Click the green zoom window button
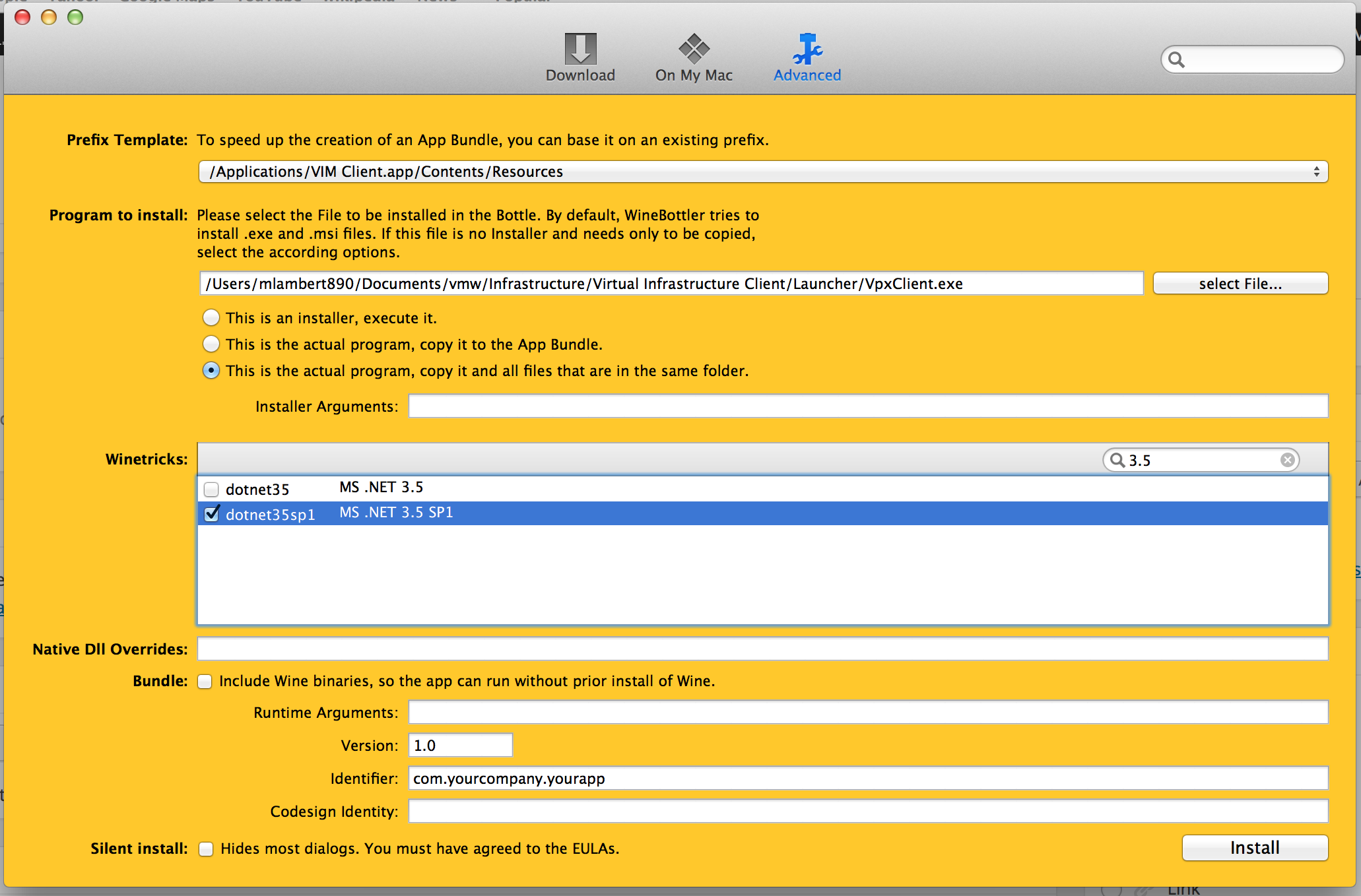The height and width of the screenshot is (896, 1361). [x=75, y=17]
